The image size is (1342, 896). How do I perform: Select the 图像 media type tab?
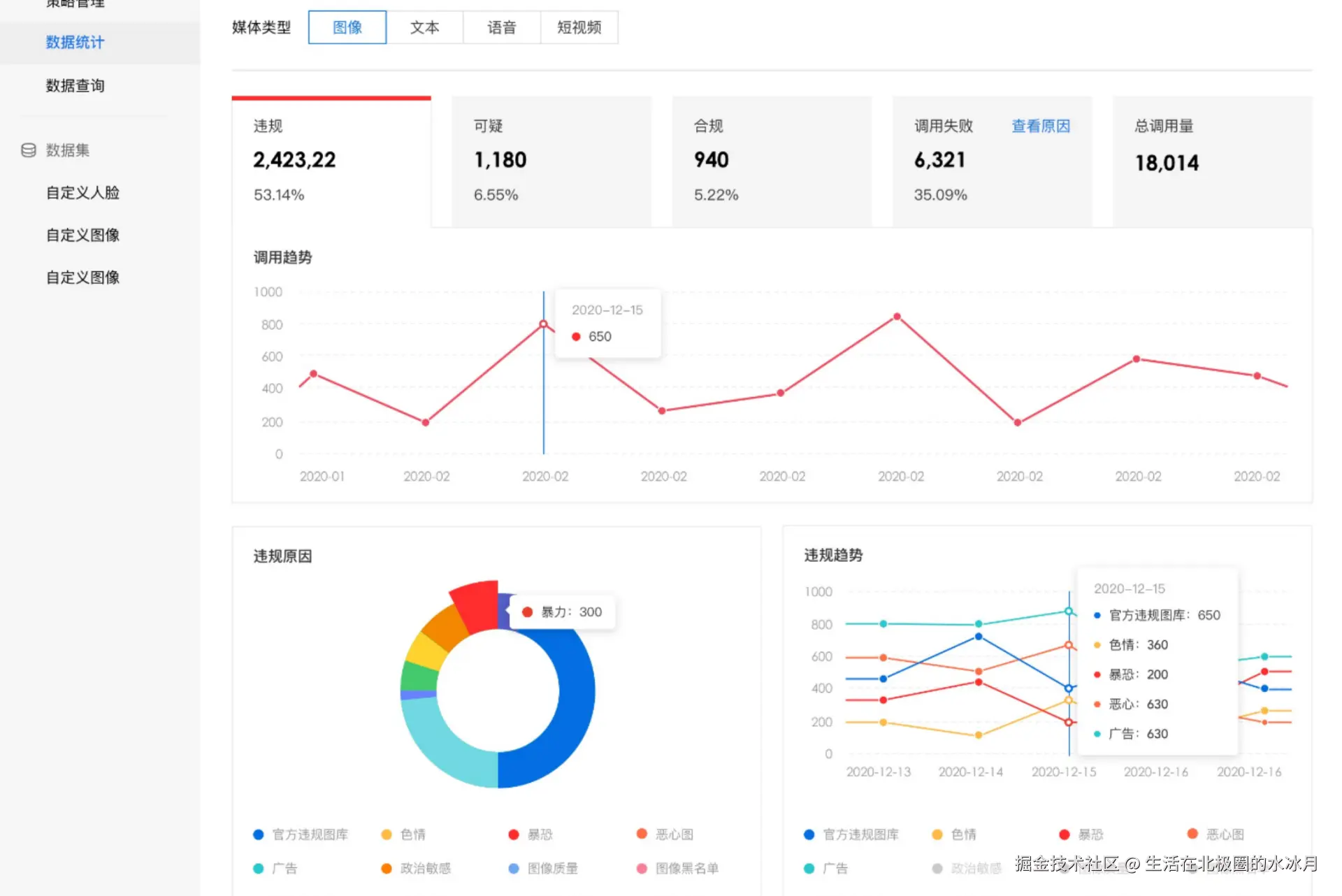pyautogui.click(x=347, y=28)
